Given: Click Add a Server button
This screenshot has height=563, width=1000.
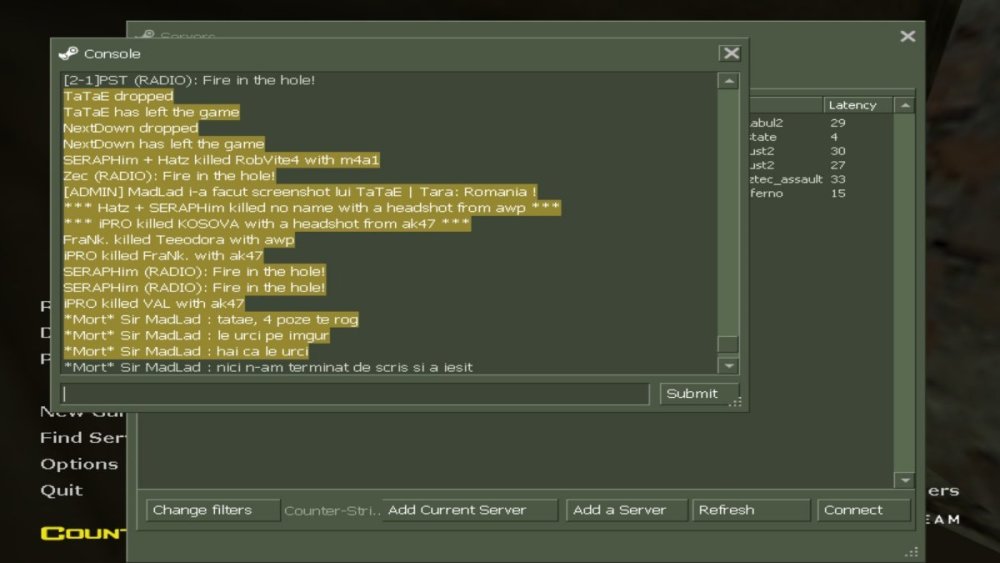Looking at the screenshot, I should click(626, 510).
